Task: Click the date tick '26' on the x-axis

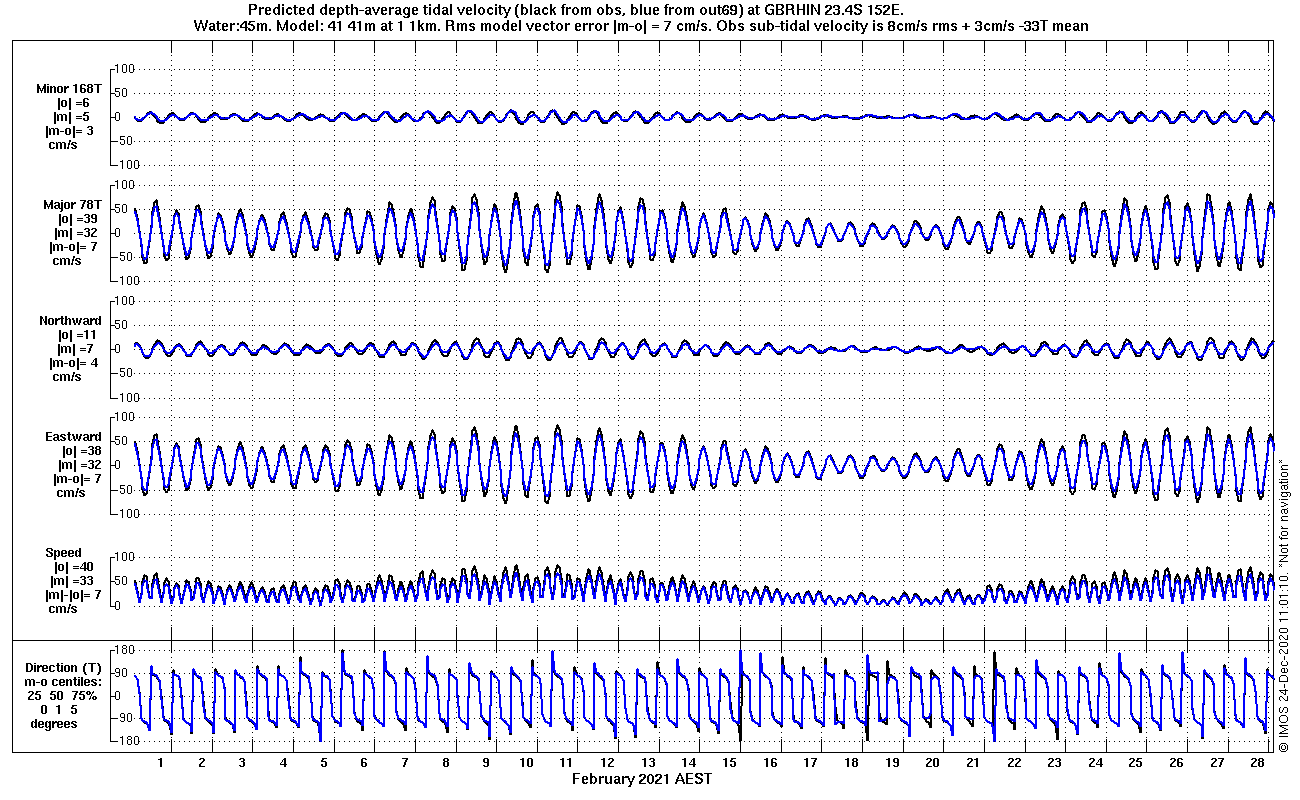Action: tap(1176, 762)
